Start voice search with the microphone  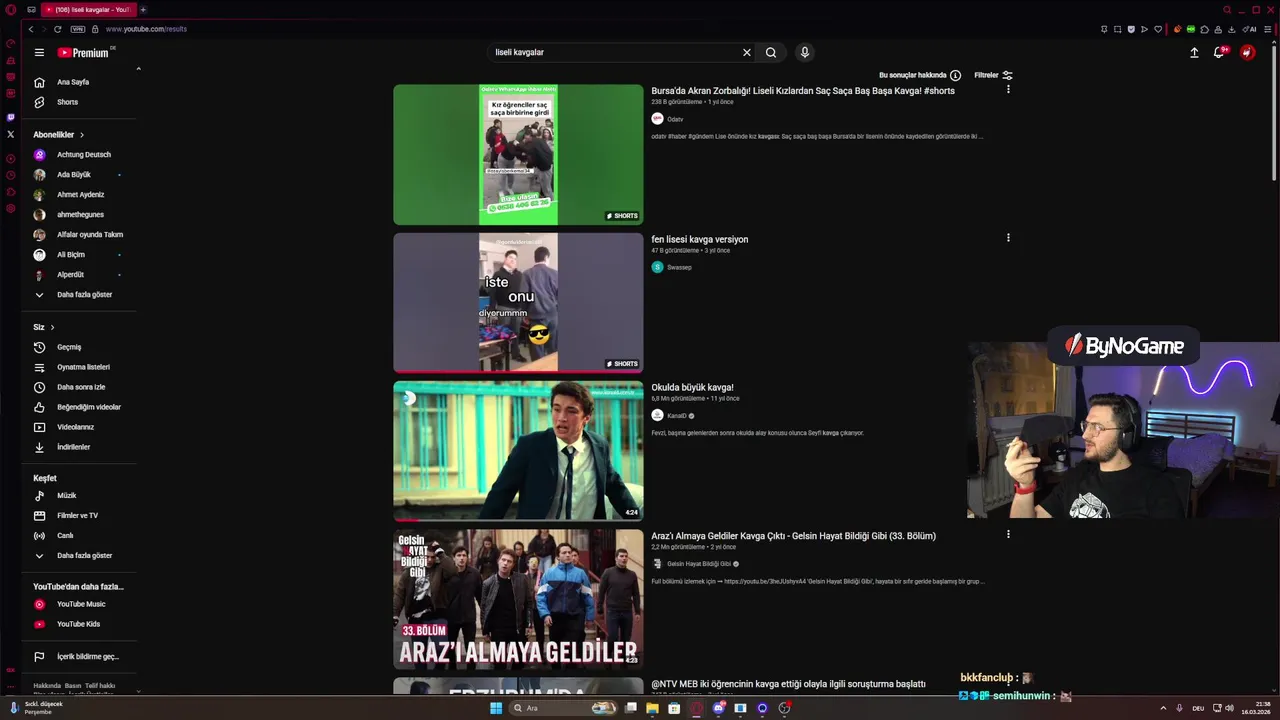(804, 52)
